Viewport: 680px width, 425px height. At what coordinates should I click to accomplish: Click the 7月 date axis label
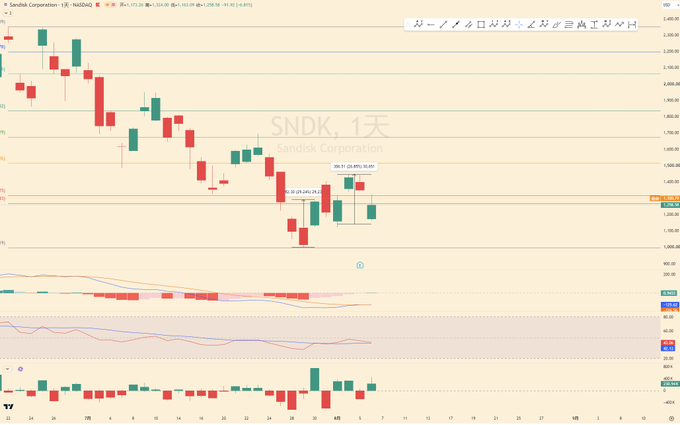click(x=88, y=418)
